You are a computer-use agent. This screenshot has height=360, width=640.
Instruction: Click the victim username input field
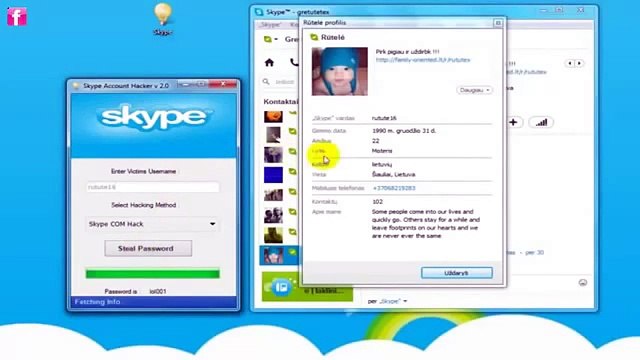coord(153,187)
